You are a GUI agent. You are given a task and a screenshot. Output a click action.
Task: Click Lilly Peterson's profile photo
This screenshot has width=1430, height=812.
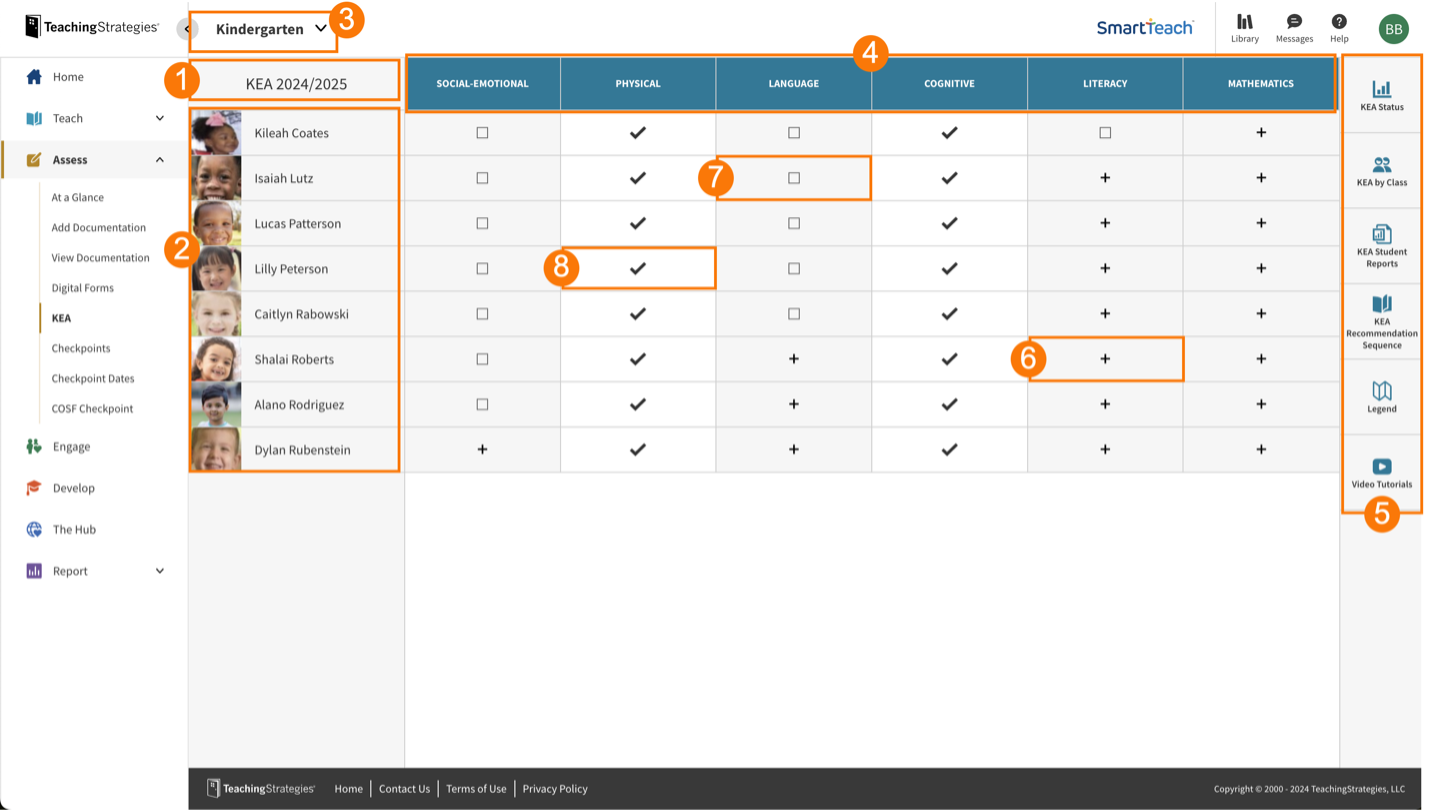pos(216,269)
